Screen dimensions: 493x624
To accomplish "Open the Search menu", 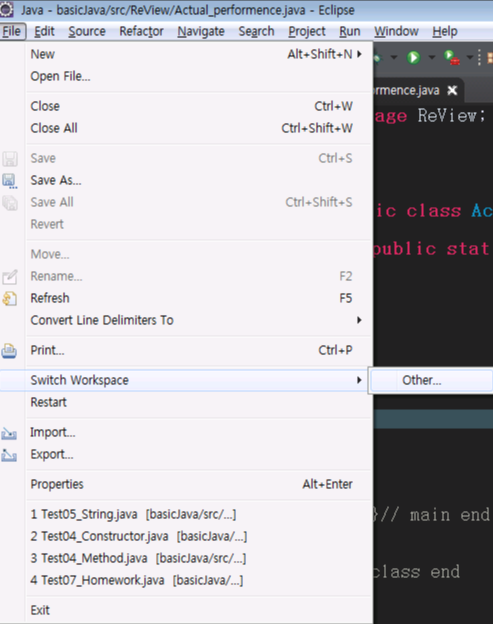I will pos(256,31).
